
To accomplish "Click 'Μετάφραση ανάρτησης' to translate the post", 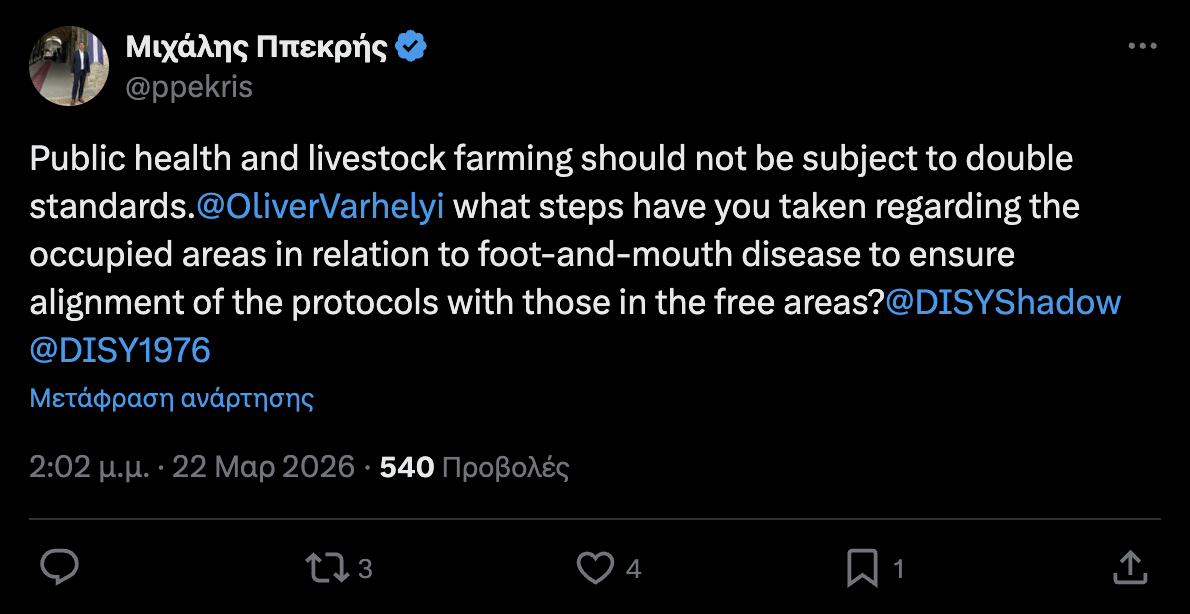I will click(x=172, y=399).
